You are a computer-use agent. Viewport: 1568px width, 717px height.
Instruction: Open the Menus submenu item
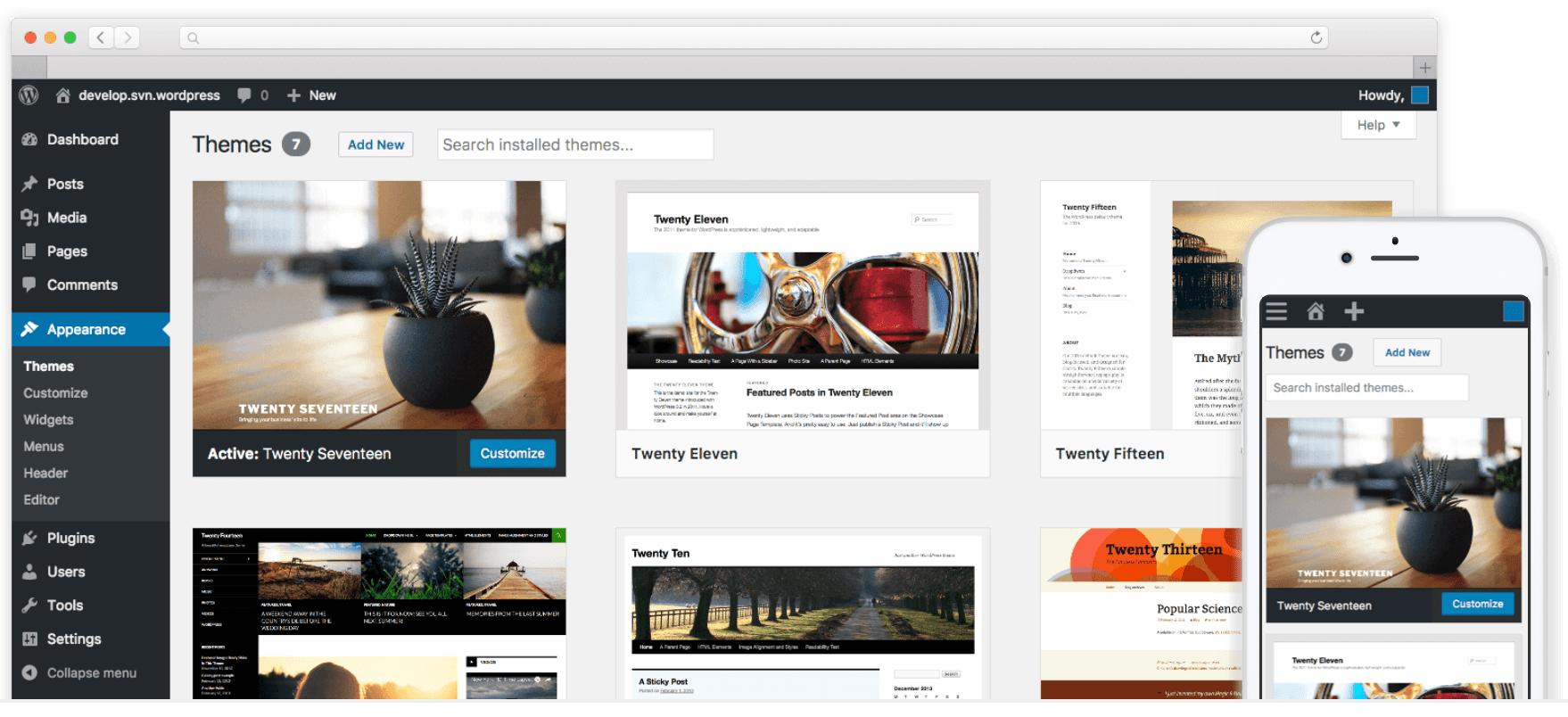[44, 447]
